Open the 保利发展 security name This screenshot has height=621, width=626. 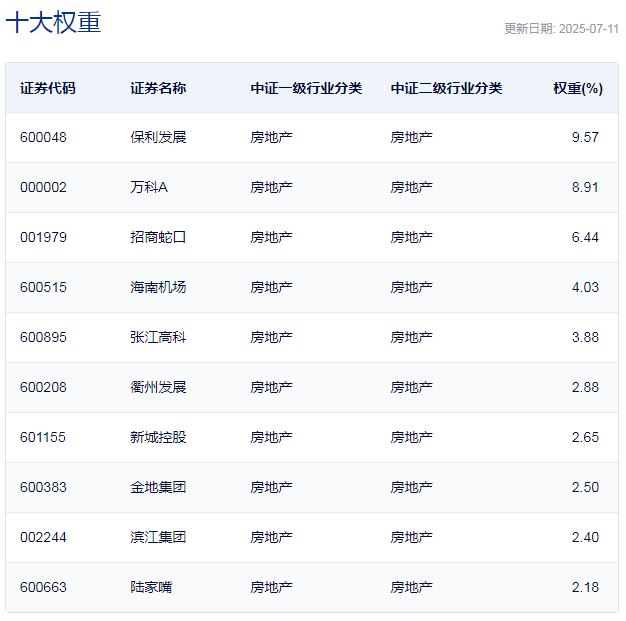click(158, 137)
